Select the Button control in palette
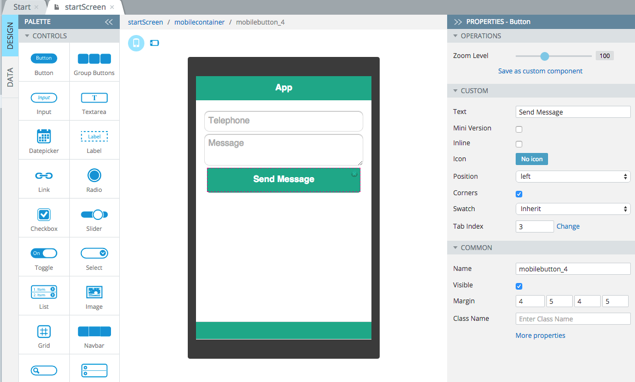Image resolution: width=635 pixels, height=382 pixels. click(44, 58)
